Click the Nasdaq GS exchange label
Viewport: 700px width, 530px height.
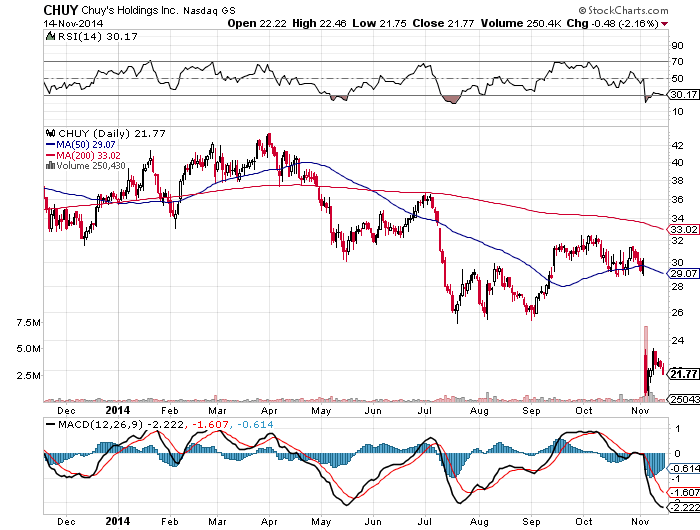click(209, 10)
